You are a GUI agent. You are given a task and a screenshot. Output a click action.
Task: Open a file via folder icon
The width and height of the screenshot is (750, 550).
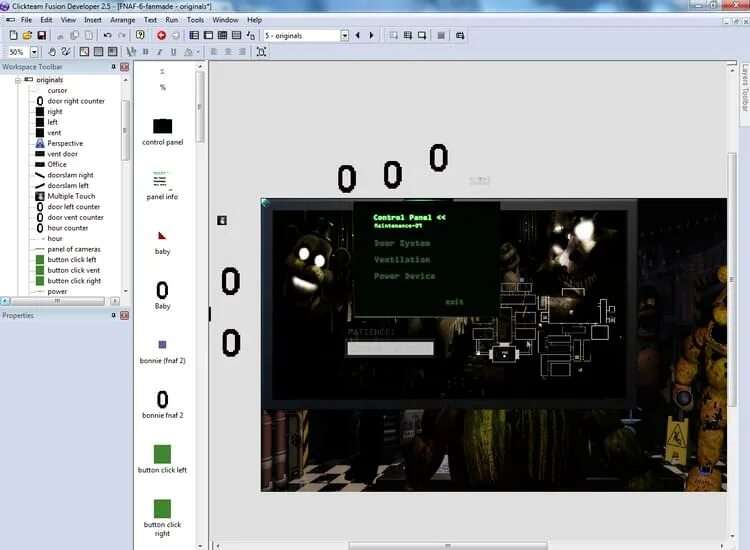[x=27, y=35]
